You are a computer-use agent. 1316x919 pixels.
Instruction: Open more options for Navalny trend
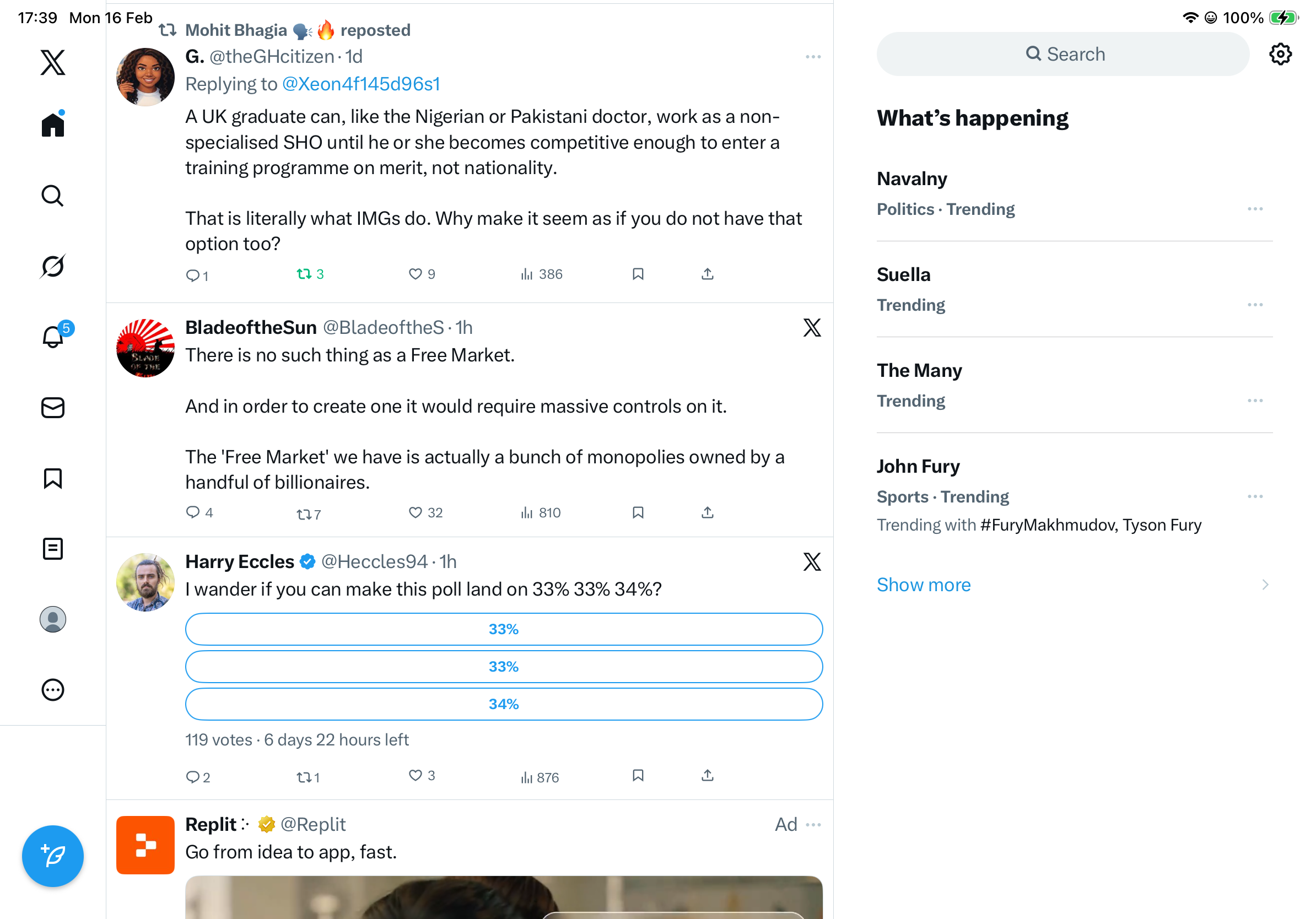point(1255,209)
